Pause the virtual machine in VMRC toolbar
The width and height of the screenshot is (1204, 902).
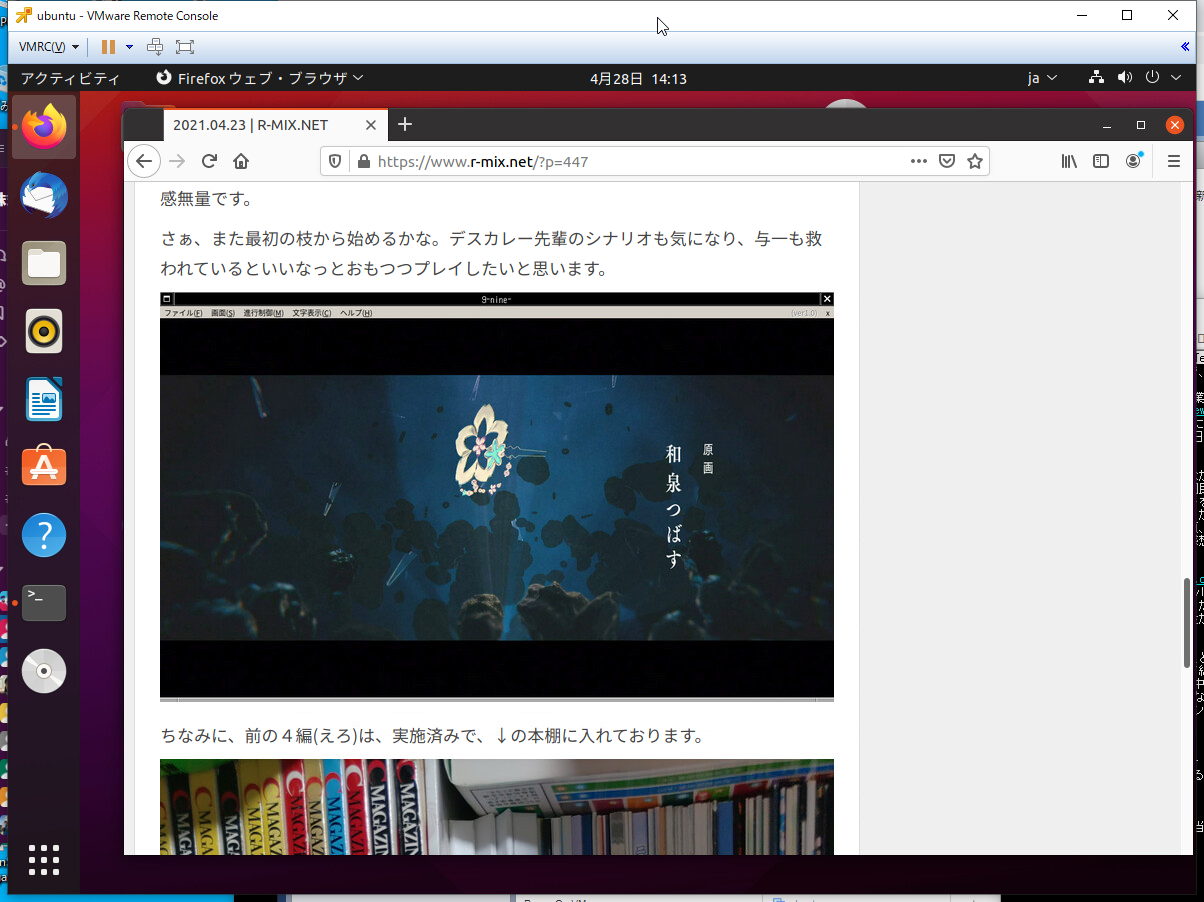click(x=108, y=47)
